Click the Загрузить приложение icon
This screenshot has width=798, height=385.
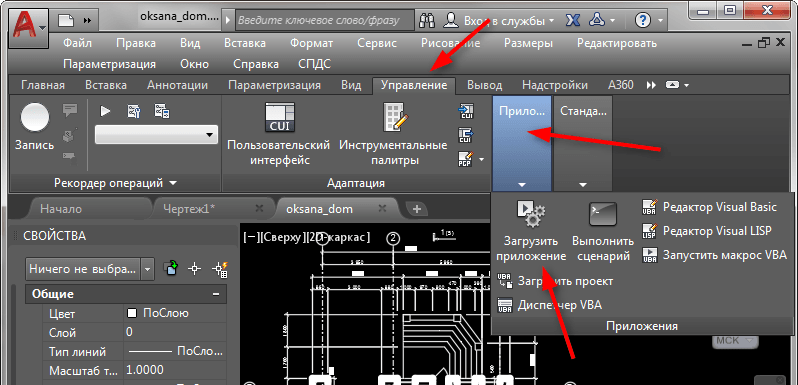click(x=530, y=214)
